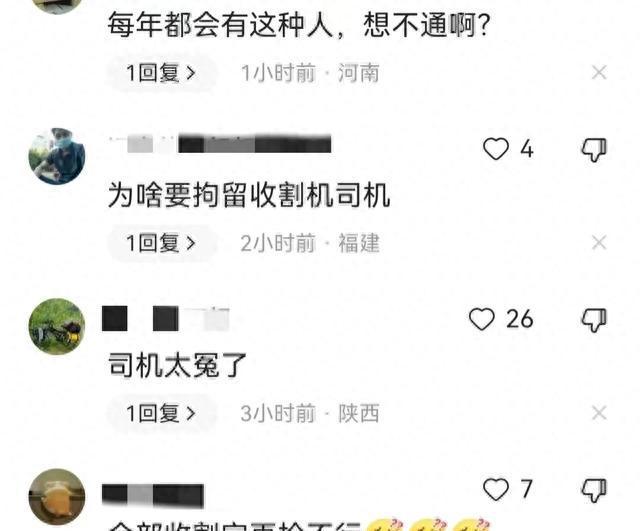The width and height of the screenshot is (640, 531).
Task: Open avatar of the 福建 commenter
Action: 57,156
